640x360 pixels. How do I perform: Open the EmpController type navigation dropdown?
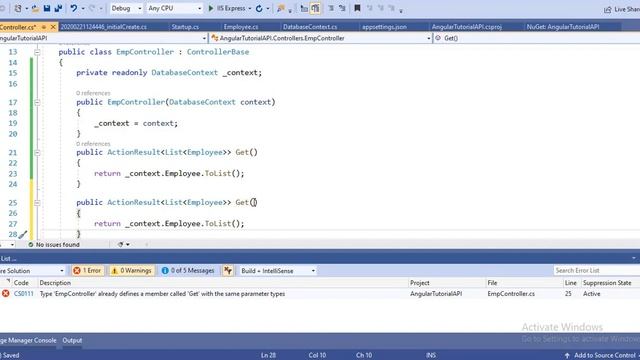pyautogui.click(x=320, y=38)
